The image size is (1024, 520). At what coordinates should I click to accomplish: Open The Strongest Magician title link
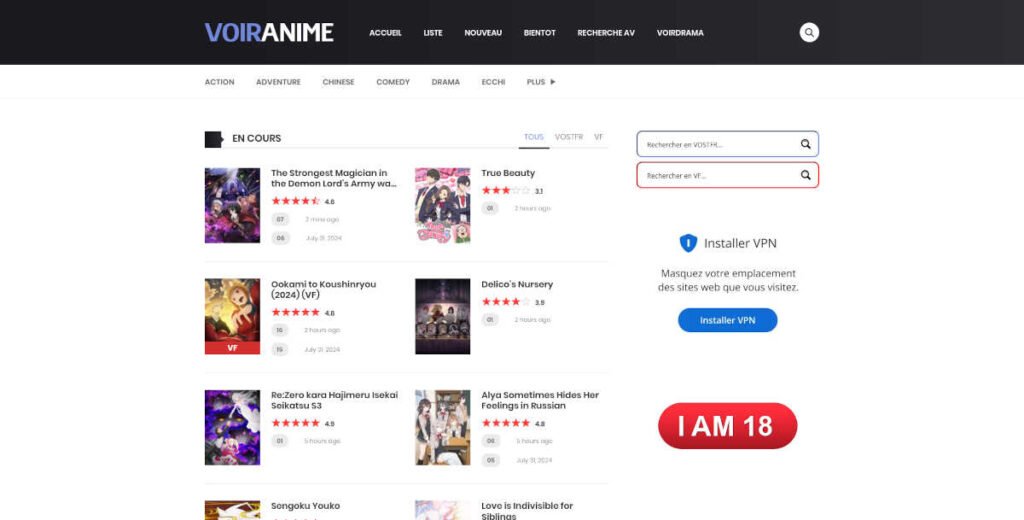coord(334,178)
